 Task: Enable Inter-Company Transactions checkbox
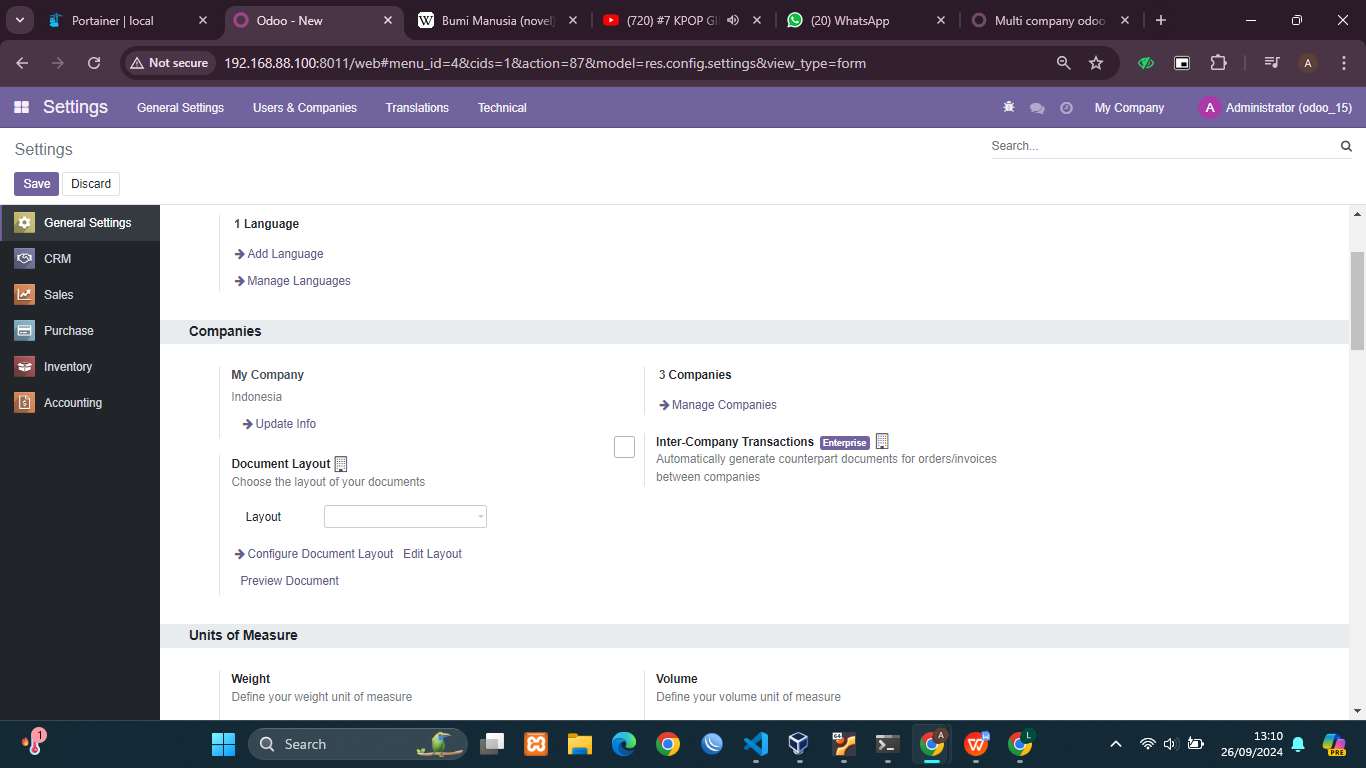[625, 447]
